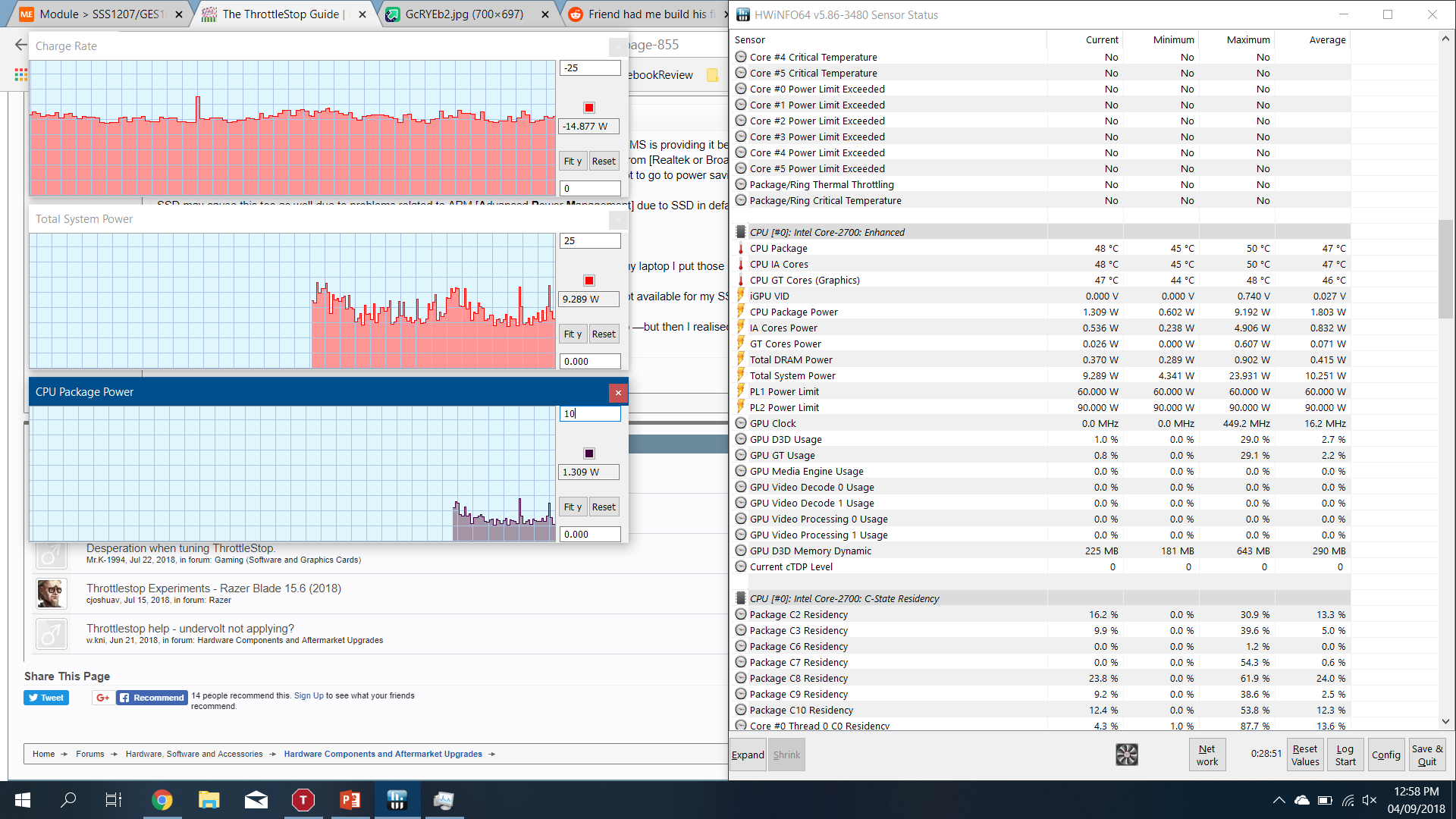Click the CPU Package Power graph maximum value field
The width and height of the screenshot is (1456, 819).
click(x=590, y=413)
